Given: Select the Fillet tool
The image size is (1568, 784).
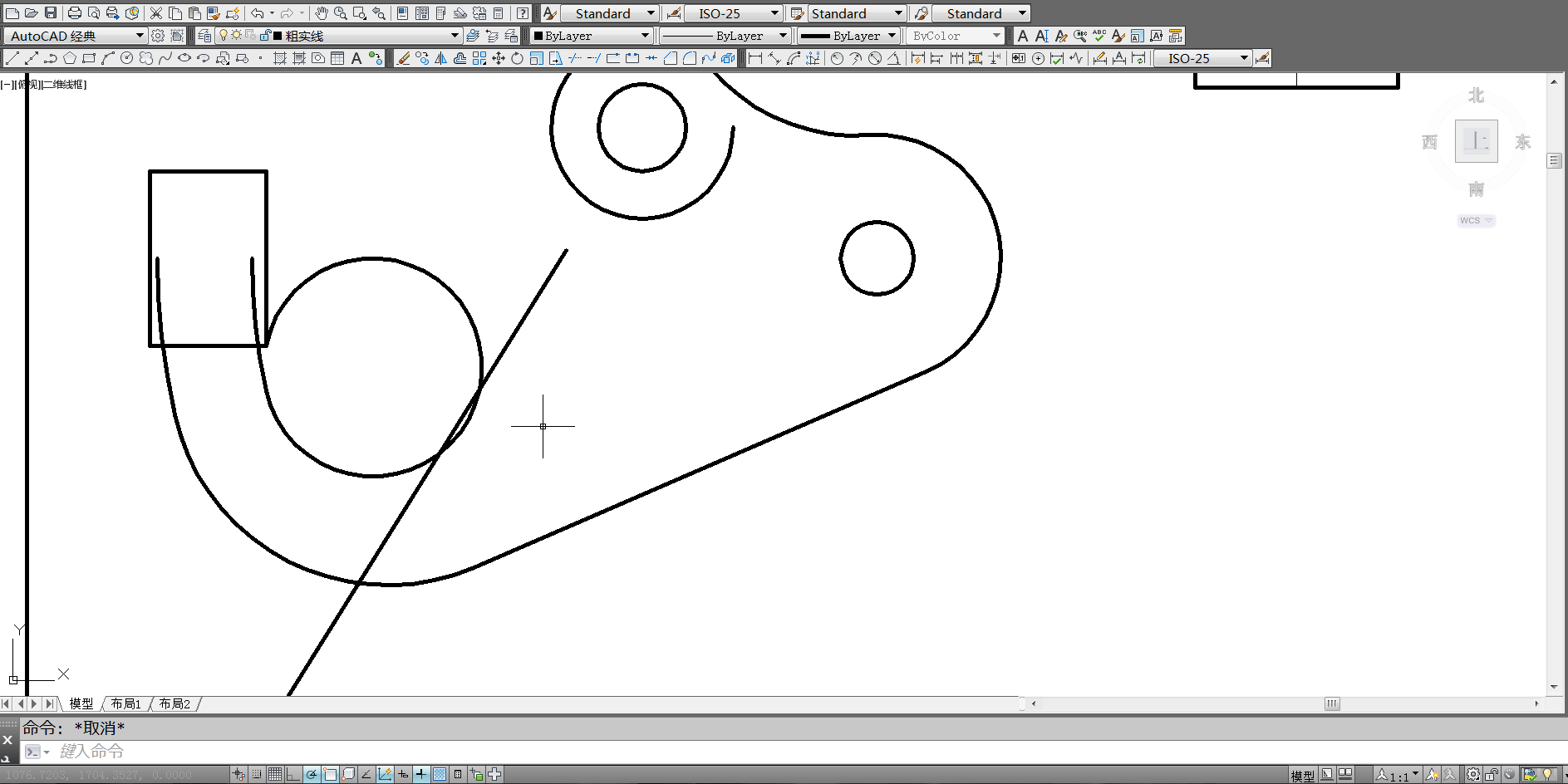Looking at the screenshot, I should pos(690,58).
